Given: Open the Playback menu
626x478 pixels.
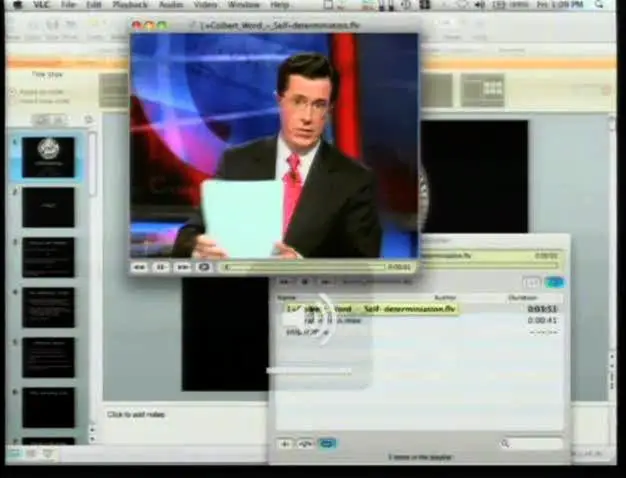Looking at the screenshot, I should click(x=130, y=5).
